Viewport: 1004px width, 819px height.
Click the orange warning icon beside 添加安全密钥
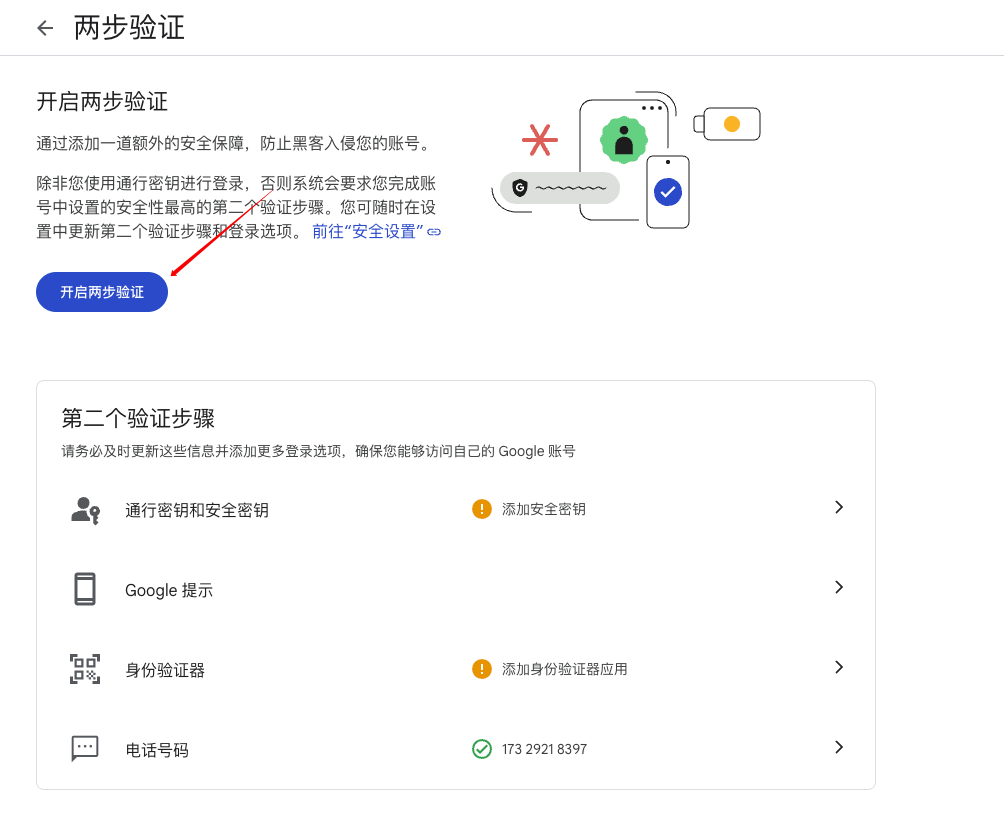point(482,509)
